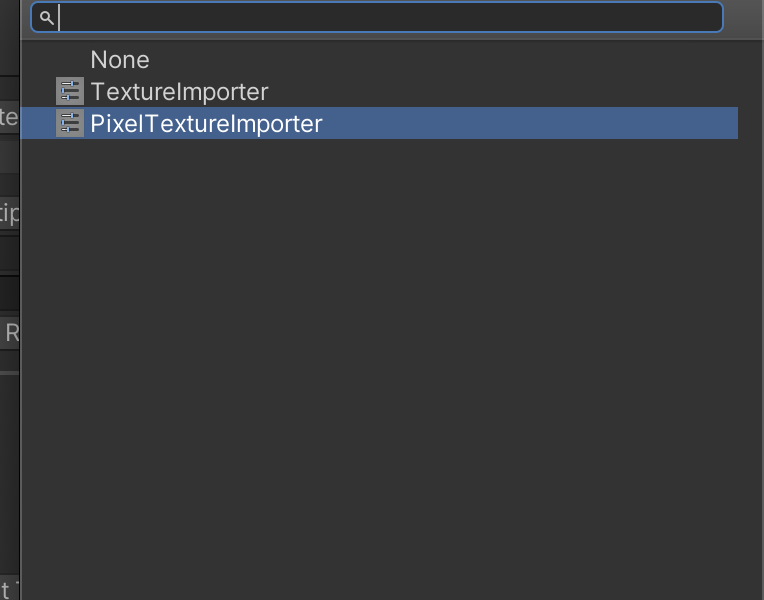764x600 pixels.
Task: Click the dark field below the "tip" field
Action: click(x=9, y=257)
